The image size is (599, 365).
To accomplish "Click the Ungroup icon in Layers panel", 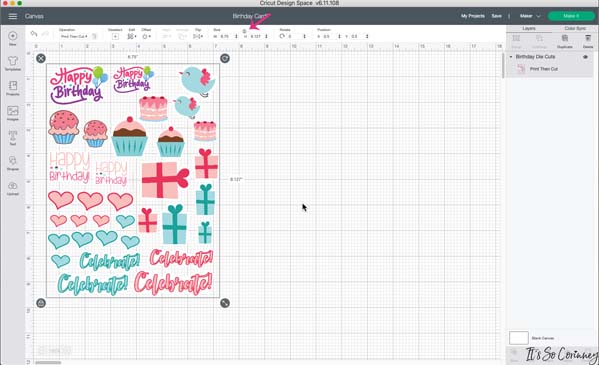I will click(x=539, y=41).
